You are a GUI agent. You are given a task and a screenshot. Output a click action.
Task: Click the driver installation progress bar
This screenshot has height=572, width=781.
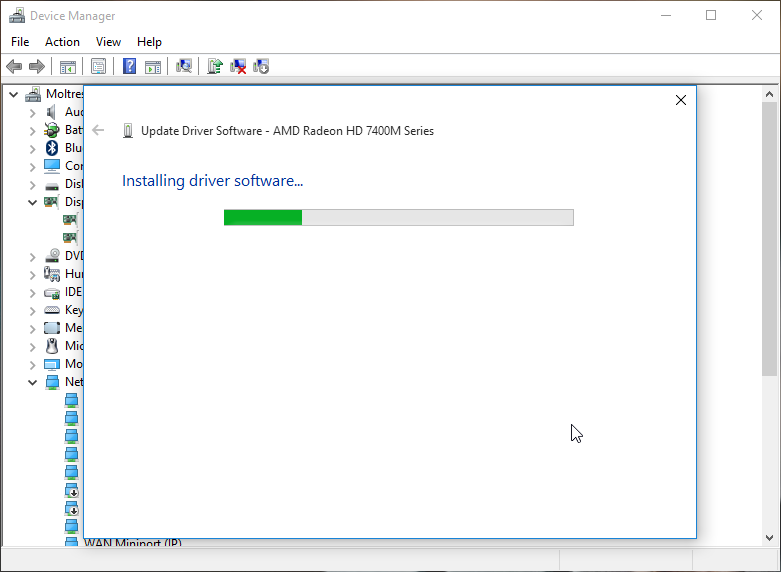click(398, 217)
